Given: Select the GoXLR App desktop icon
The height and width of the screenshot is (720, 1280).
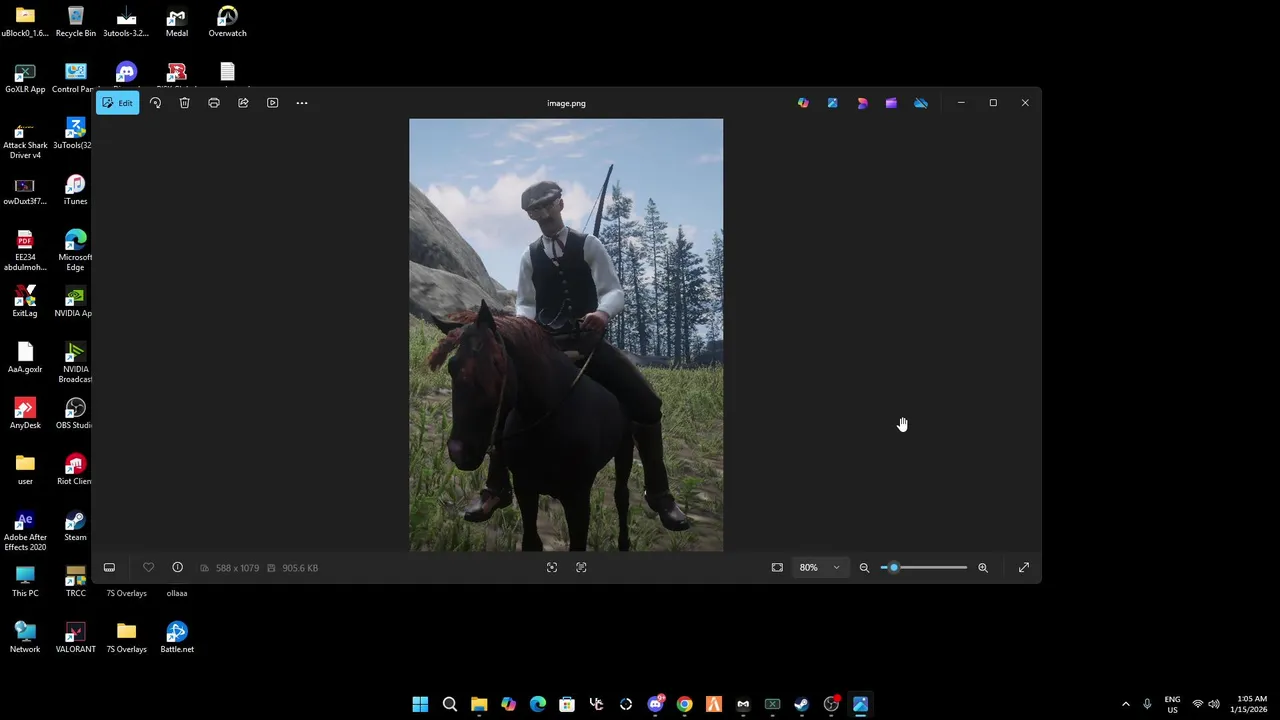Looking at the screenshot, I should click(x=25, y=78).
